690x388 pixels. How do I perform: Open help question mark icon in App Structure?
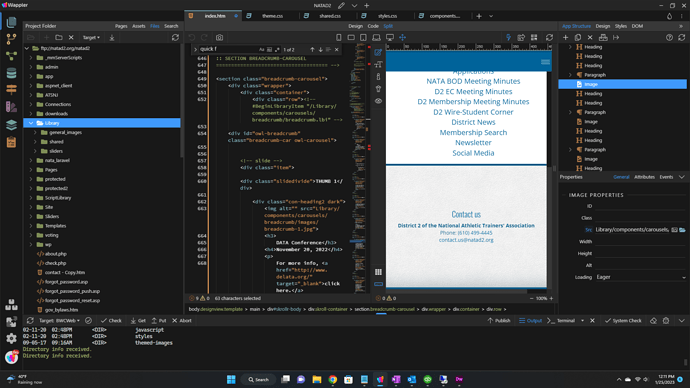[669, 37]
